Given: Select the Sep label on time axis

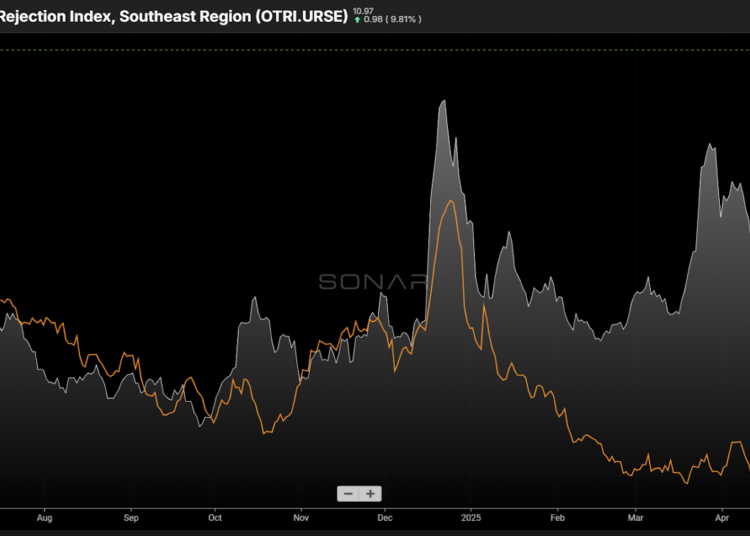Looking at the screenshot, I should point(131,519).
